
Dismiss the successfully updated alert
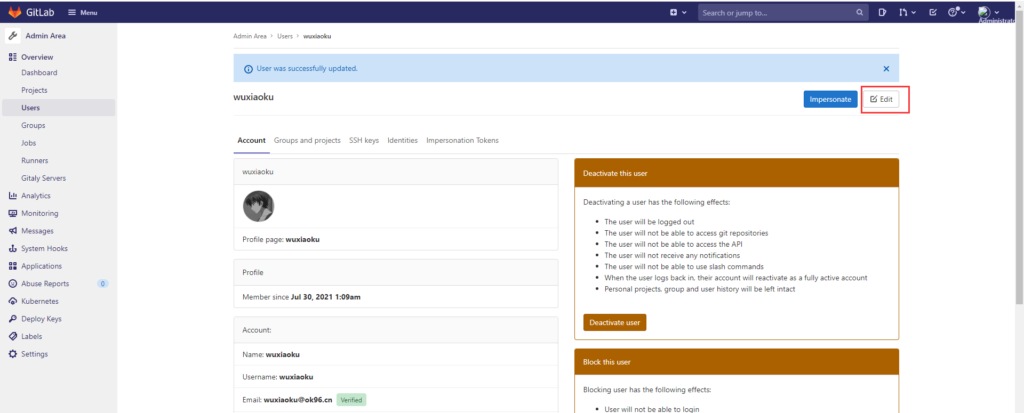click(886, 69)
